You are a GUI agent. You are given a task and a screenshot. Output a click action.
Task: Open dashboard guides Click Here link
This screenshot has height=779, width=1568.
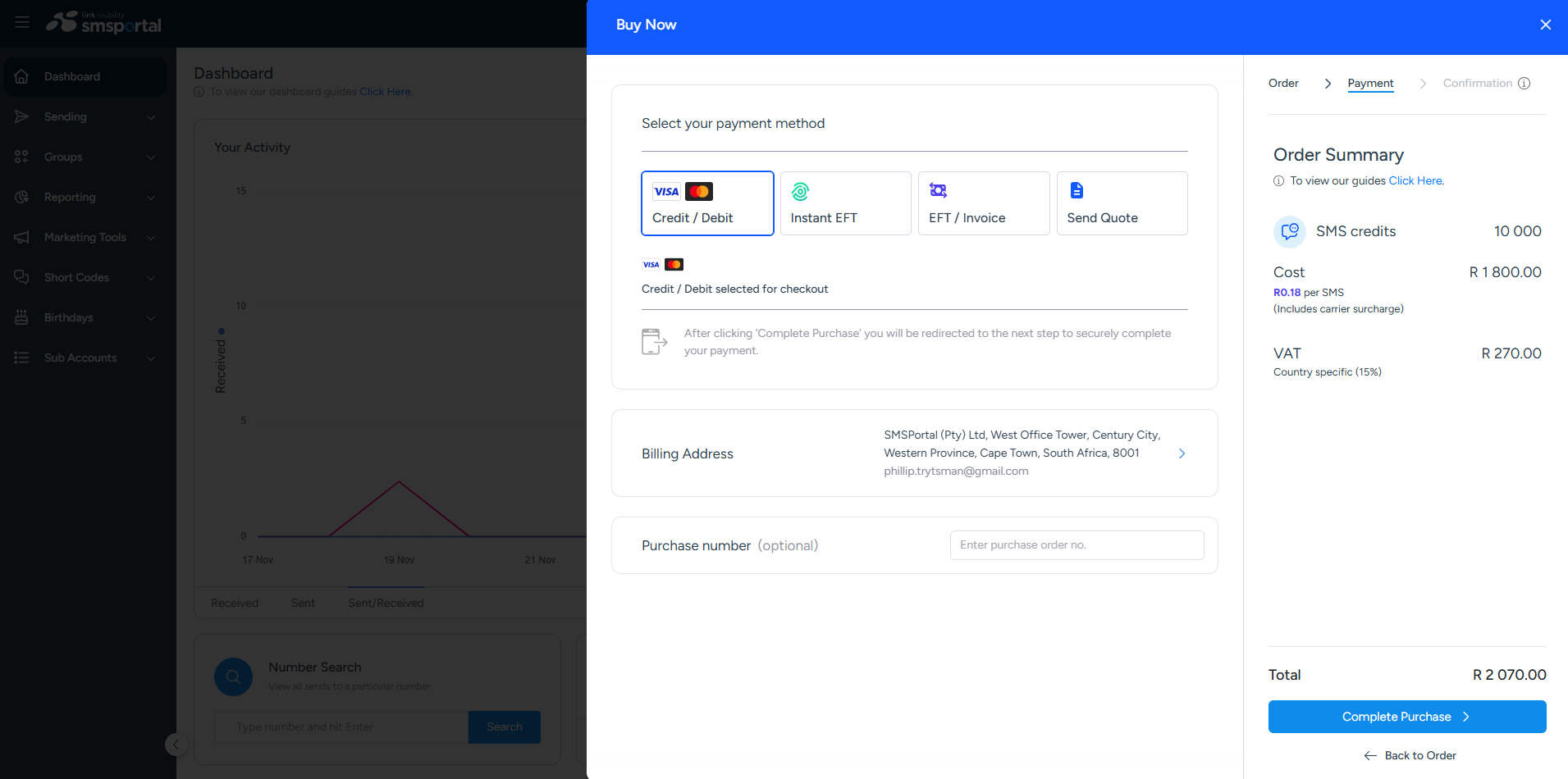(x=385, y=92)
